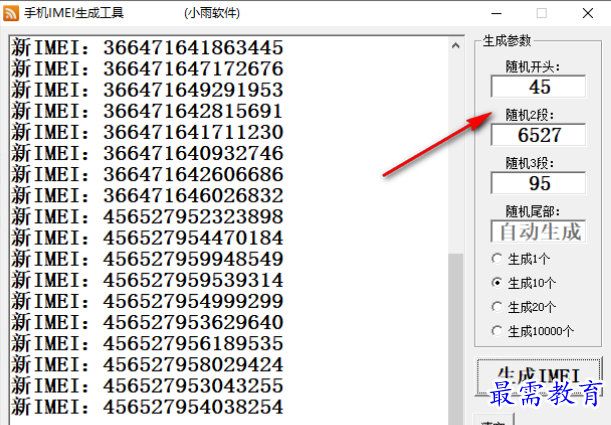611x425 pixels.
Task: Click the 随机3段 label
Action: click(x=530, y=163)
